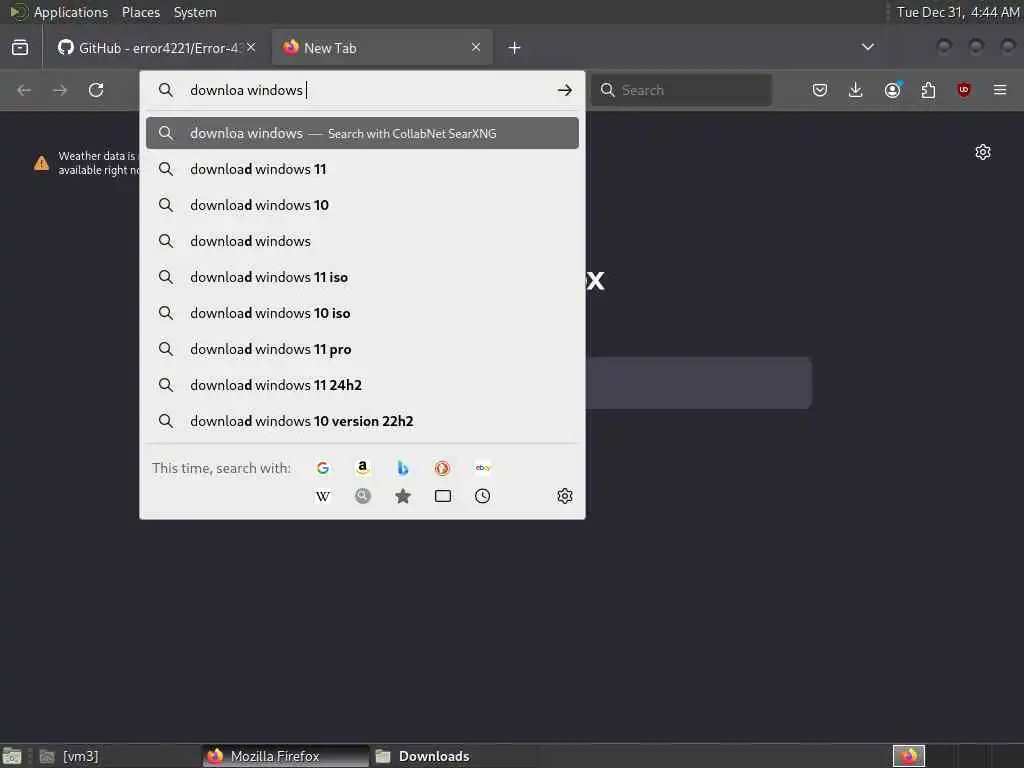Click the weather warning triangle icon
Screen dimensions: 1024x768
41,163
